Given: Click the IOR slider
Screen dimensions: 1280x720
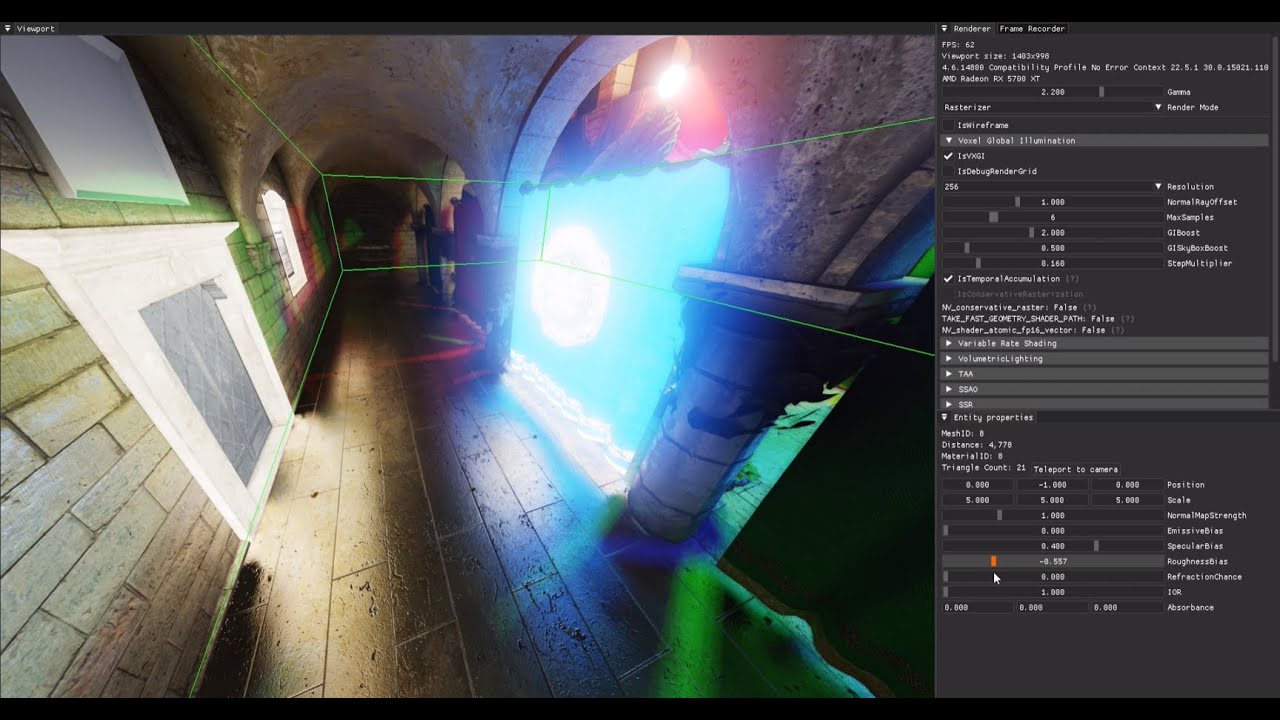Looking at the screenshot, I should (x=1052, y=592).
